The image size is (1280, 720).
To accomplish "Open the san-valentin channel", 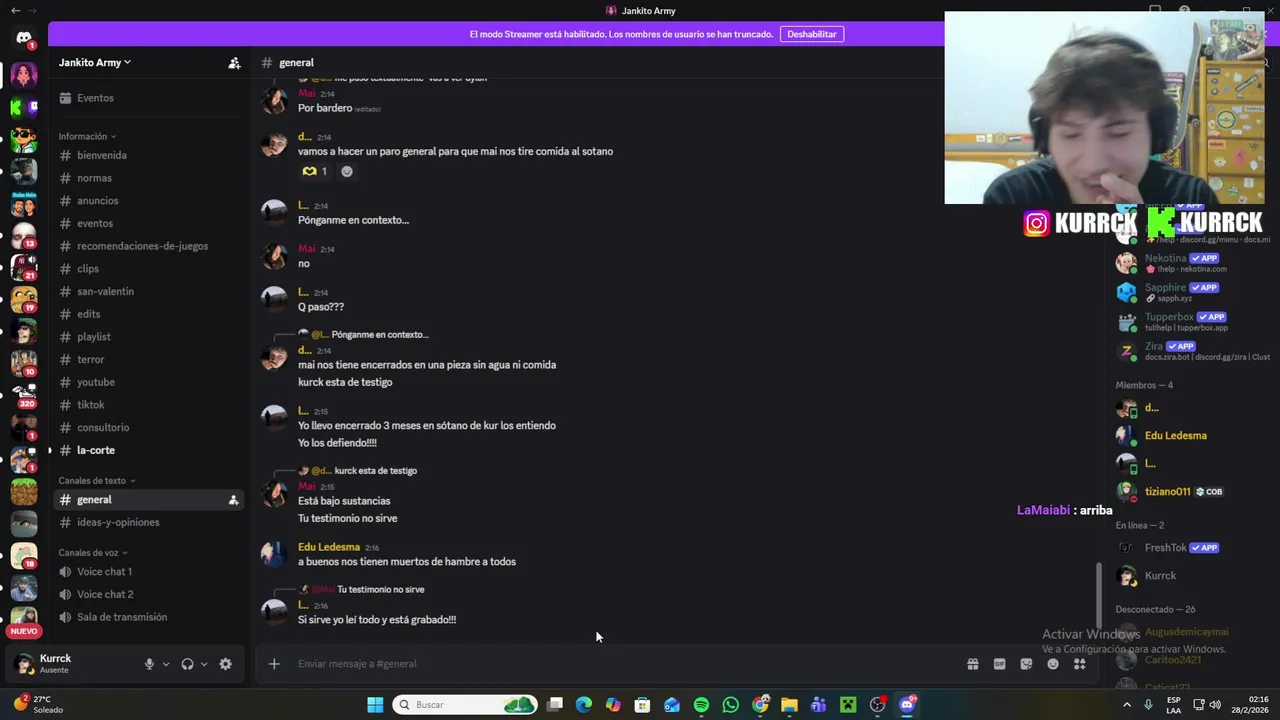I will (x=105, y=291).
